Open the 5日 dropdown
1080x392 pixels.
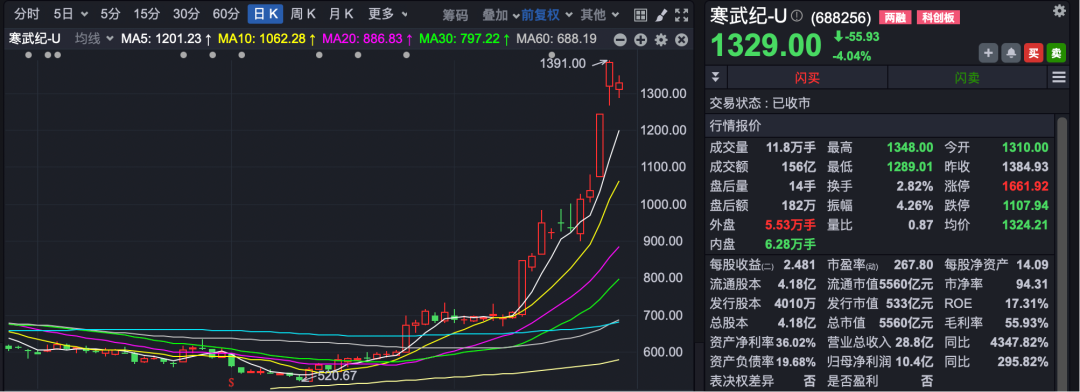pos(71,14)
